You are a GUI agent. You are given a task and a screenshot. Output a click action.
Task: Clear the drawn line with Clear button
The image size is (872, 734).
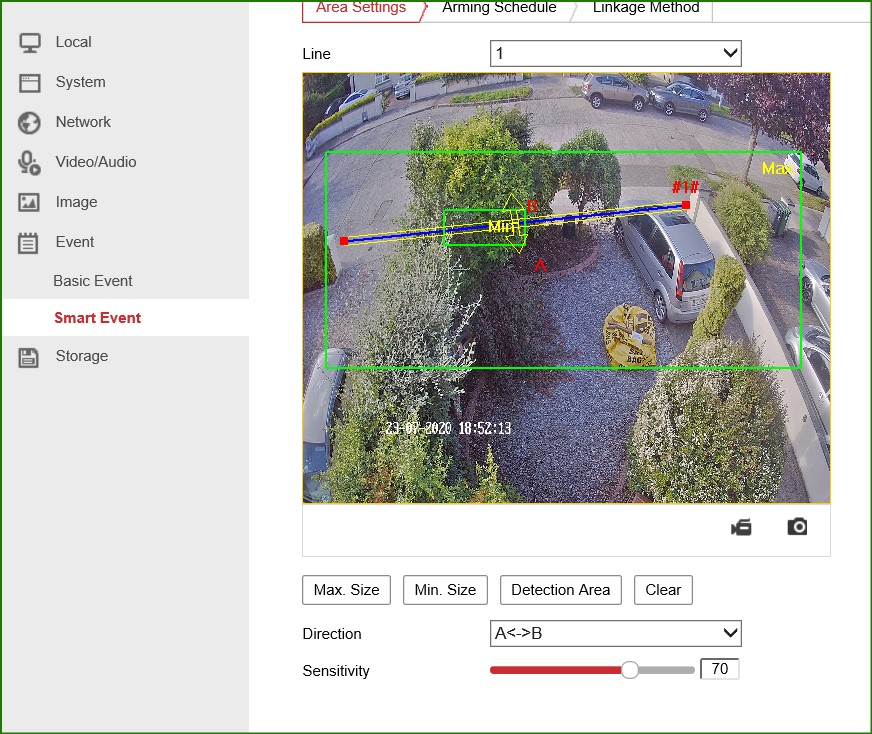663,590
